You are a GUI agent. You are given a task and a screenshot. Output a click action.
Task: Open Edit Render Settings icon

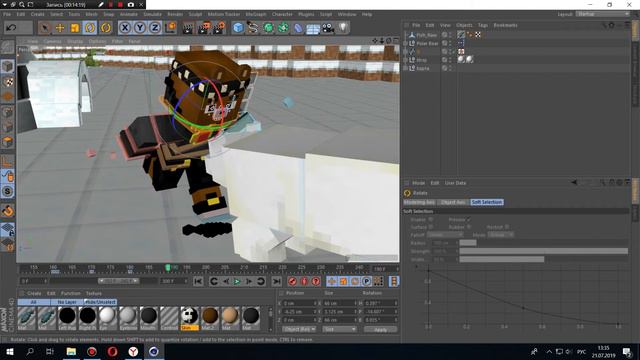coord(219,28)
